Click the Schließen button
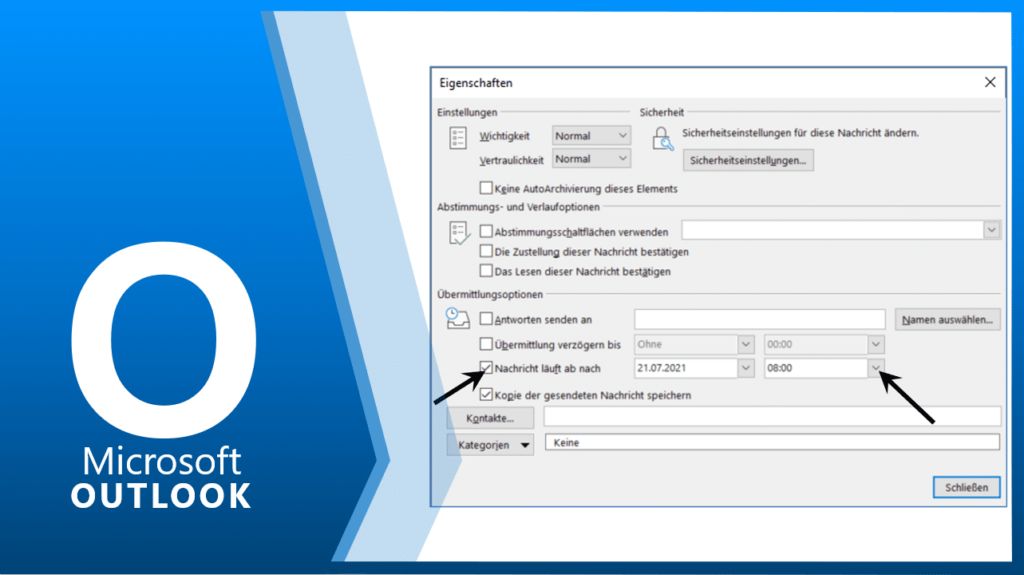 pos(966,487)
